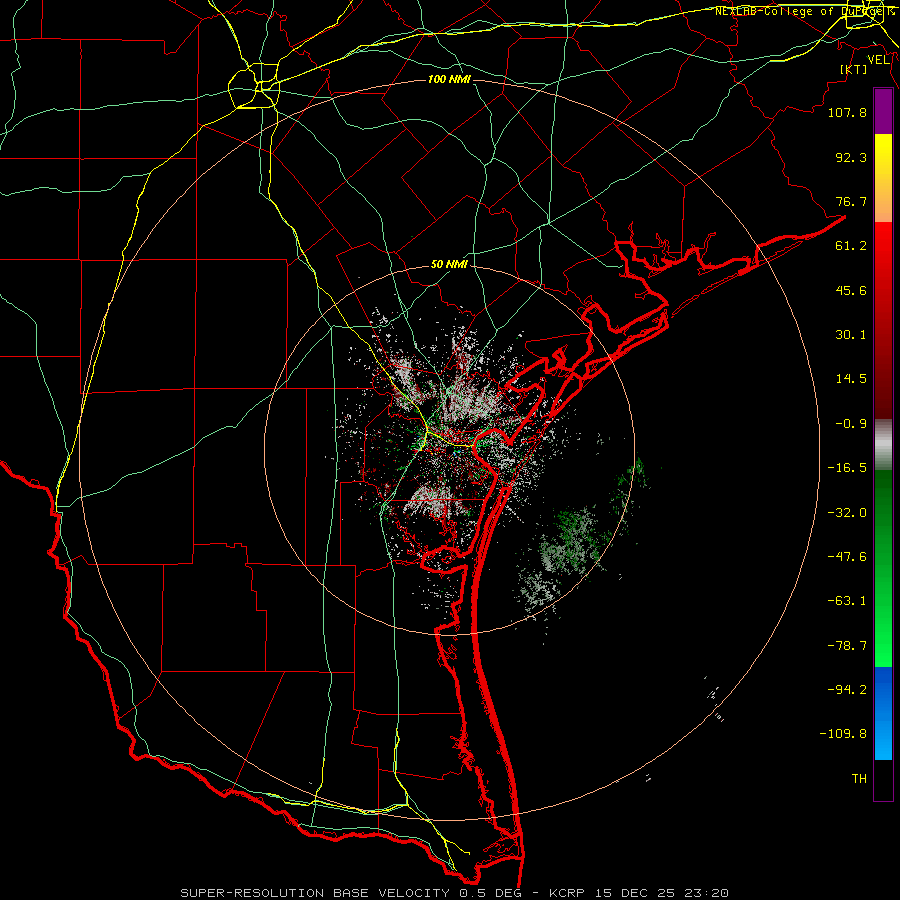Click the -63.1 legend value
The height and width of the screenshot is (900, 900).
click(x=847, y=601)
